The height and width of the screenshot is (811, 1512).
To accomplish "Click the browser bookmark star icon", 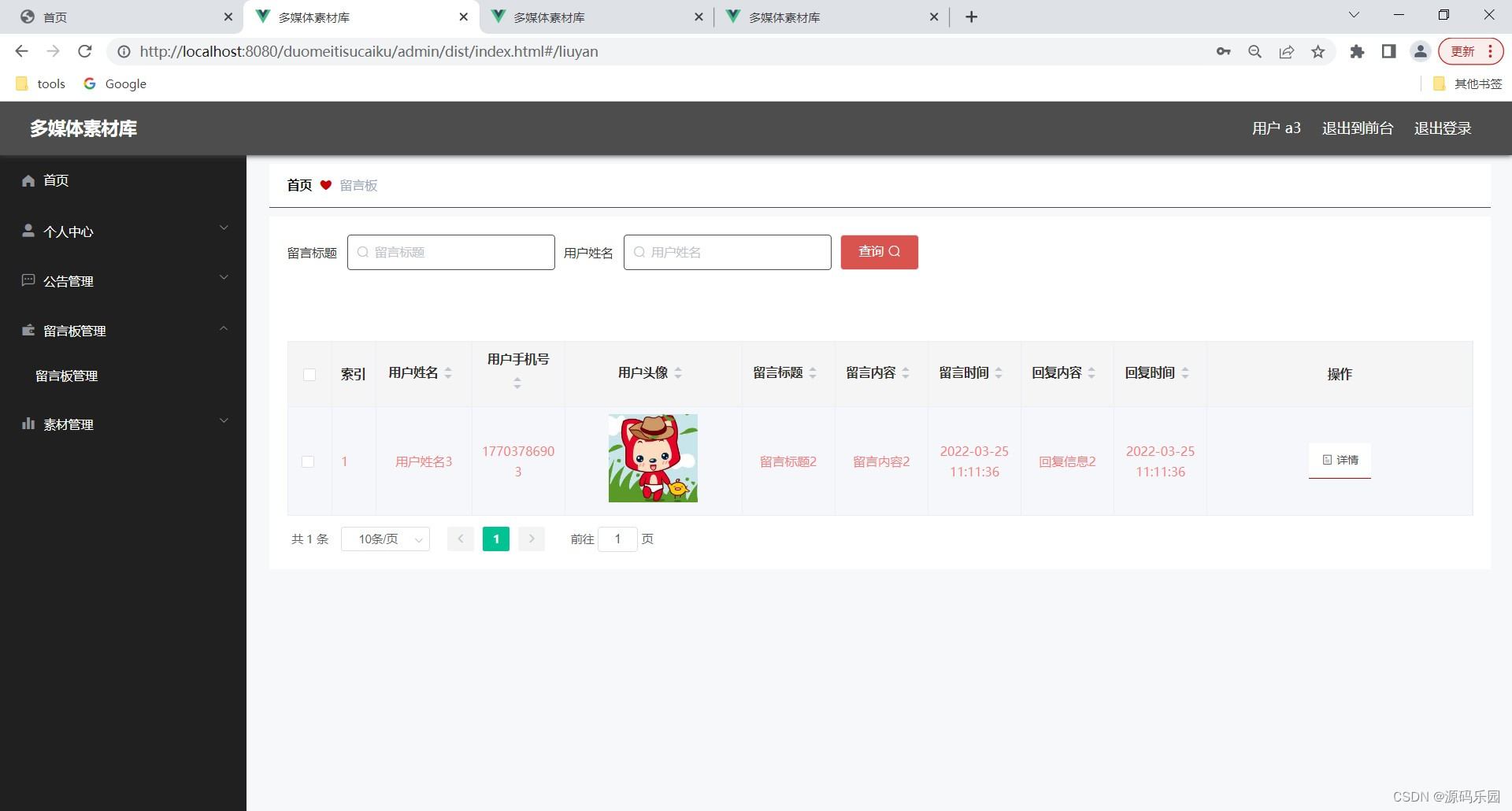I will (x=1318, y=51).
